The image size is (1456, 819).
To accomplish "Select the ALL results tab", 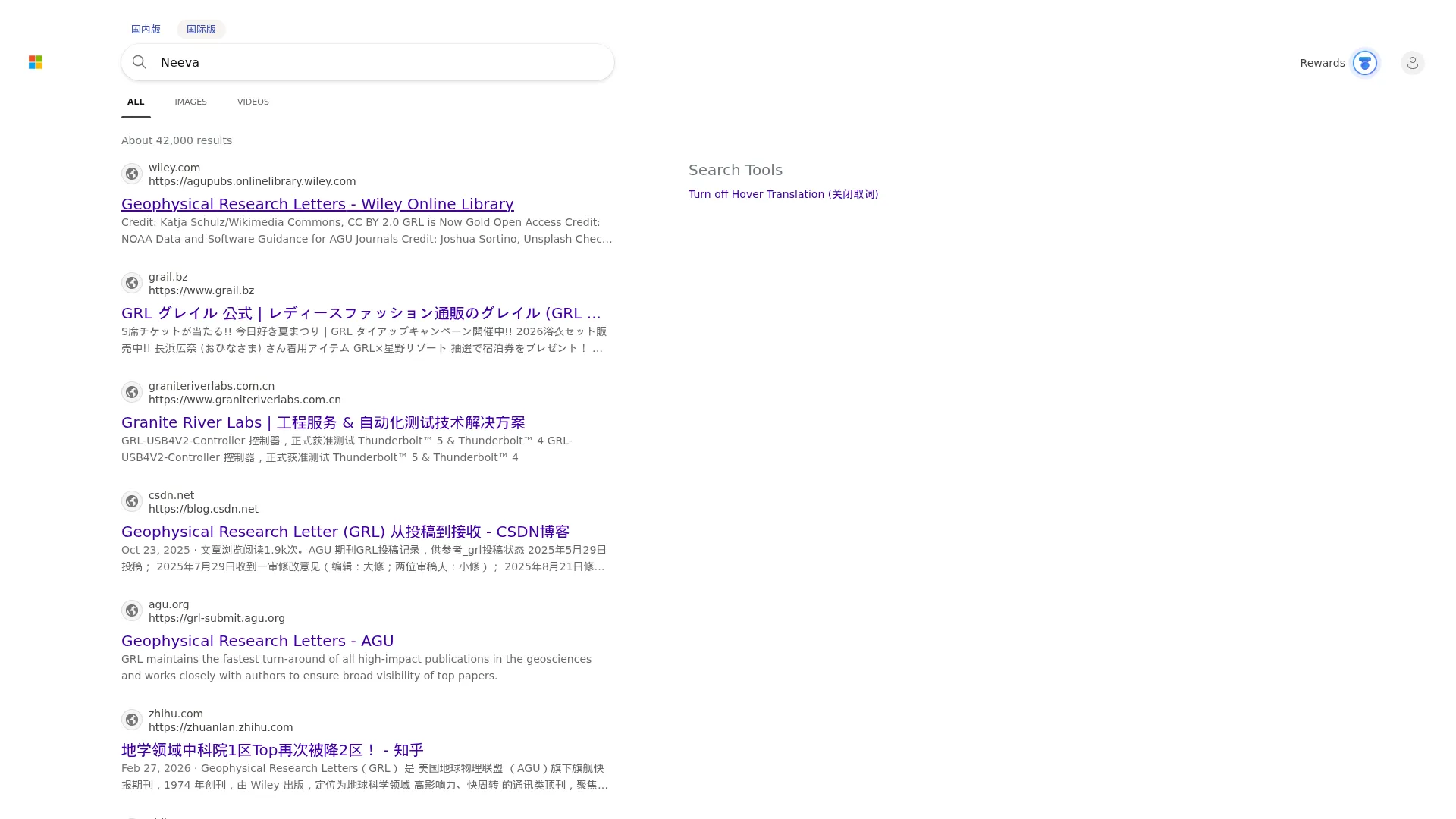I will (136, 102).
